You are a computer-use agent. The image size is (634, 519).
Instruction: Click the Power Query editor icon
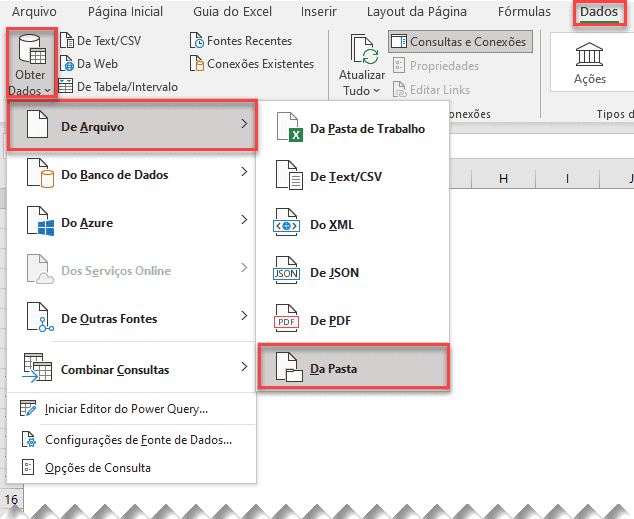28,408
